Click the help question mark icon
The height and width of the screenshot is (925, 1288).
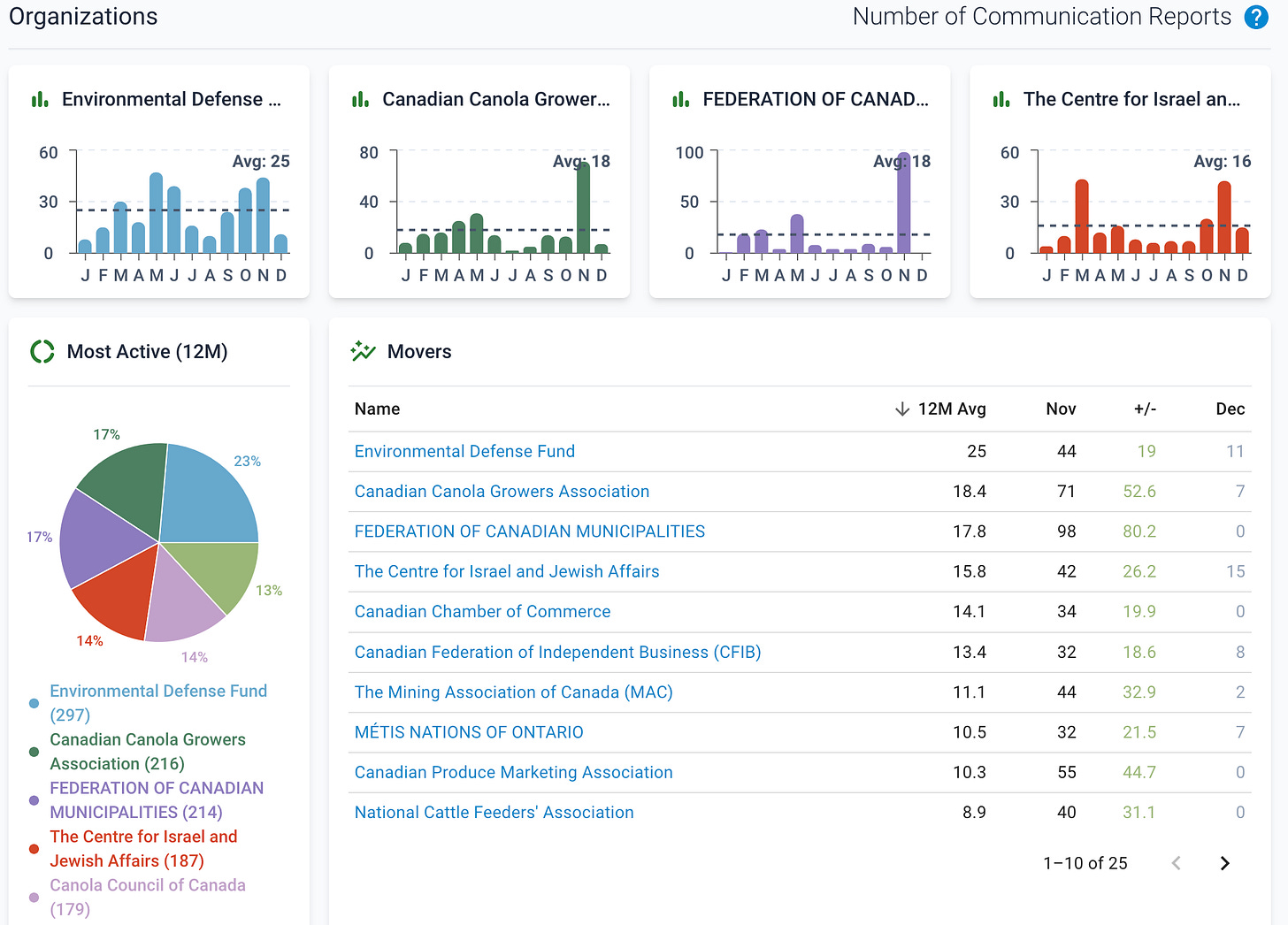pos(1256,17)
